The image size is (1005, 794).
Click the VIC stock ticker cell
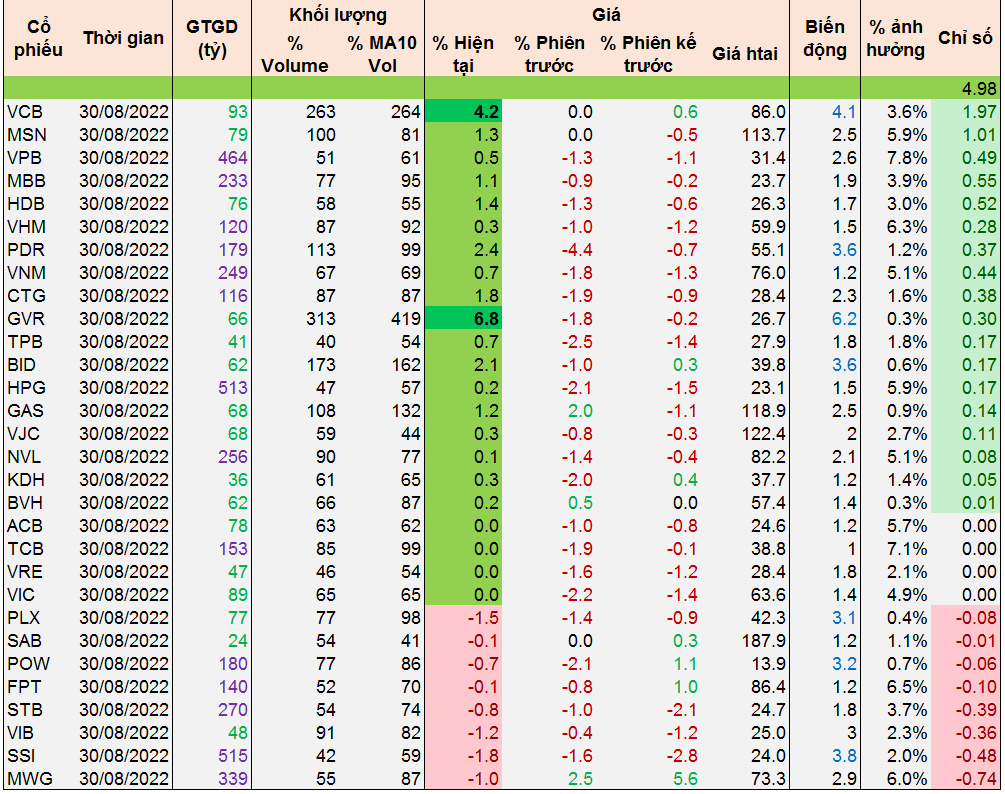[21, 595]
